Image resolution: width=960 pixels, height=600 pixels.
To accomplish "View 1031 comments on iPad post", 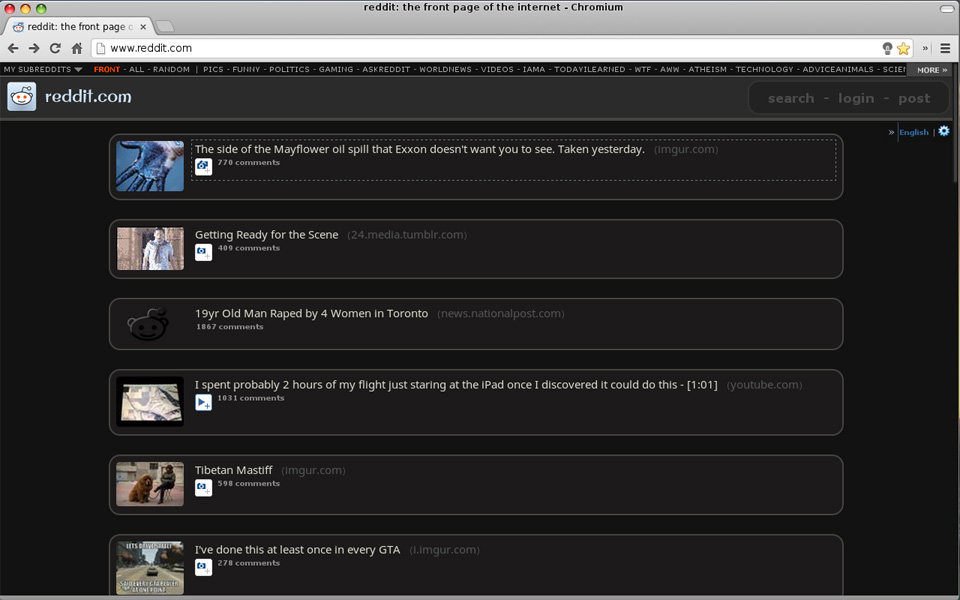I will (251, 398).
